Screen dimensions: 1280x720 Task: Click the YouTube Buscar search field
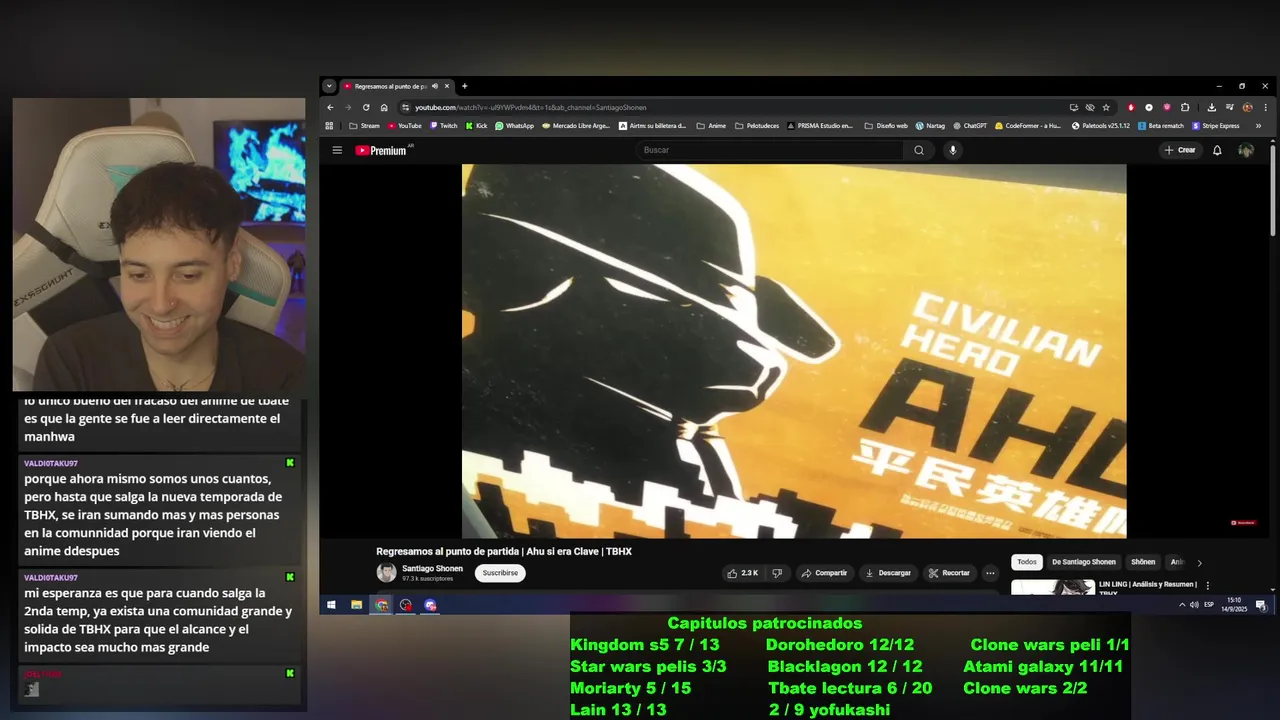click(770, 150)
